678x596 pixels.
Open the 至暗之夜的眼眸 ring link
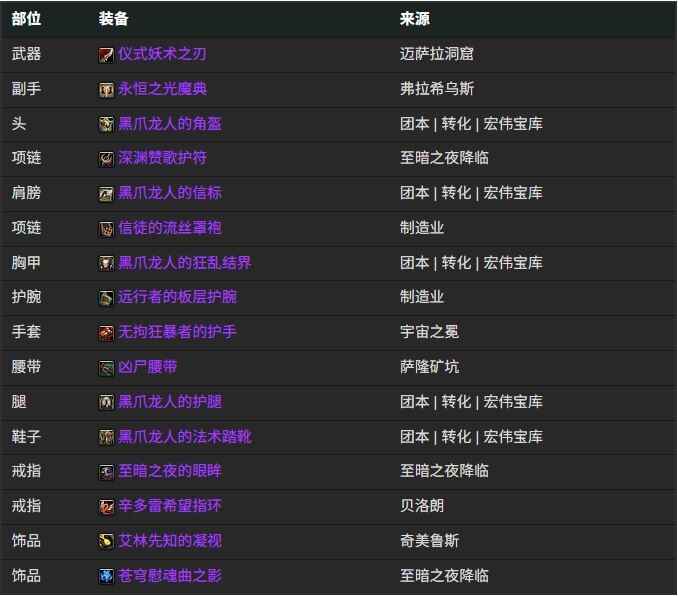(x=170, y=471)
